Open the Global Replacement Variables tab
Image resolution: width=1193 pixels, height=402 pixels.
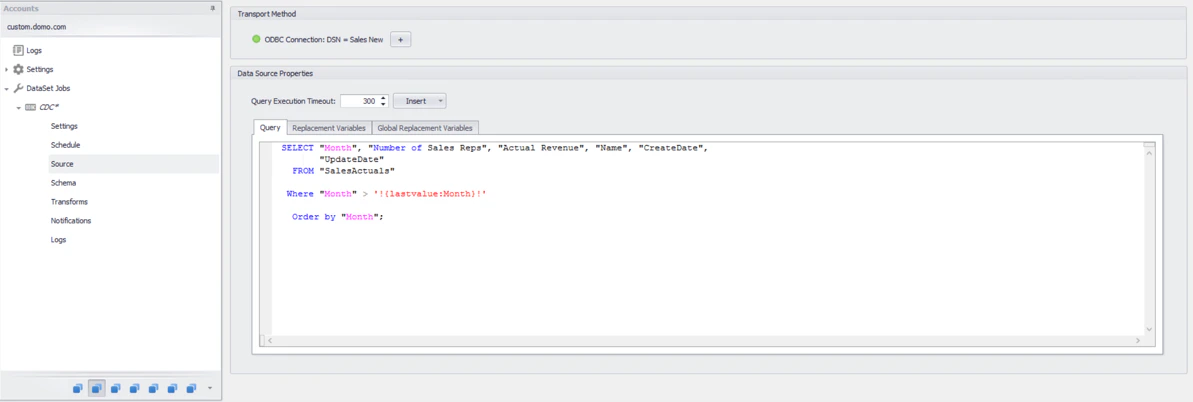point(425,128)
